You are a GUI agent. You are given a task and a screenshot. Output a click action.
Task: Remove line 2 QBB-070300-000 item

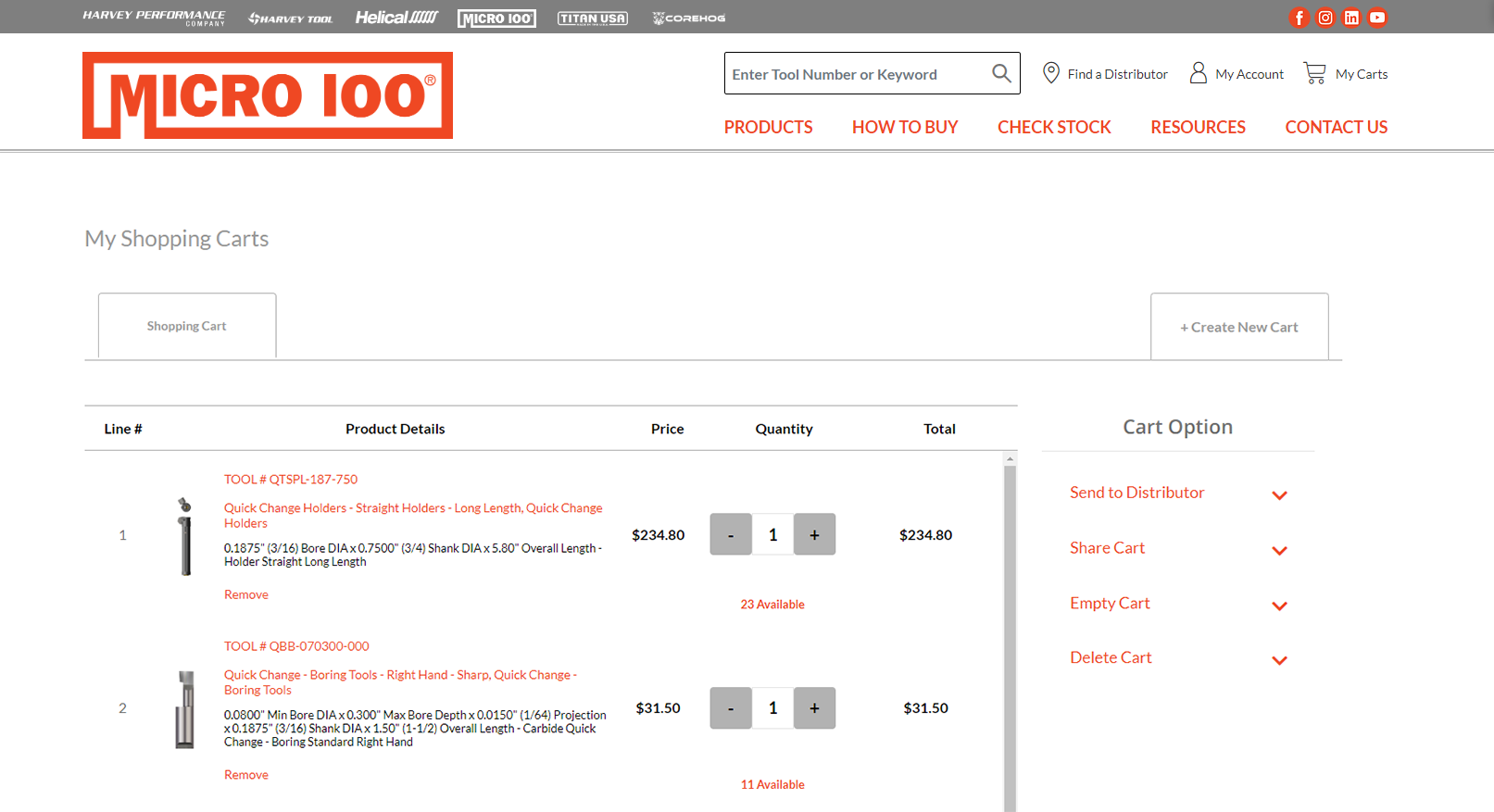coord(246,775)
